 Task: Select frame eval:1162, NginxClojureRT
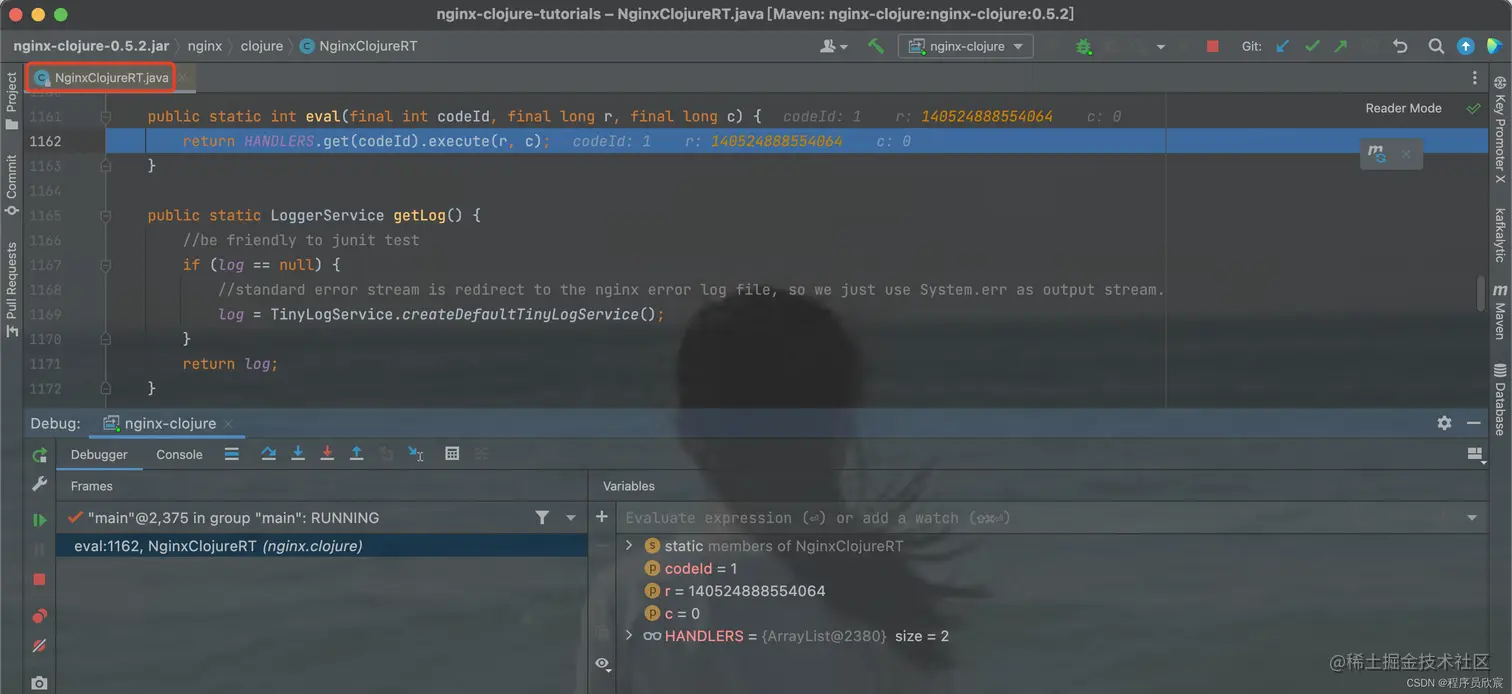tap(322, 546)
